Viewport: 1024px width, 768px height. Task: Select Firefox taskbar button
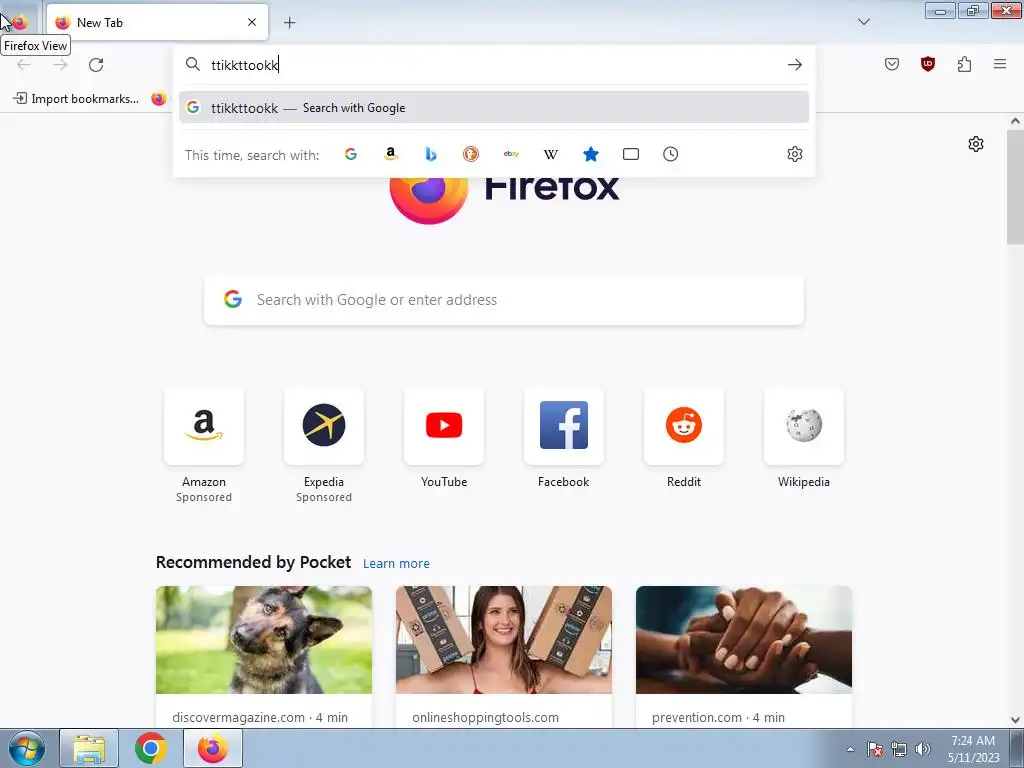[213, 748]
